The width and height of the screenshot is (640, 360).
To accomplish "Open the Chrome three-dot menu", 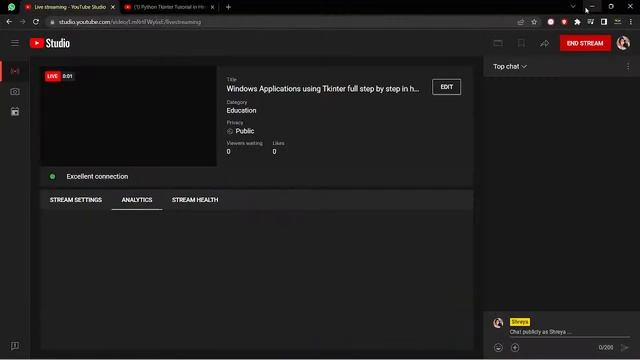I will tap(631, 22).
